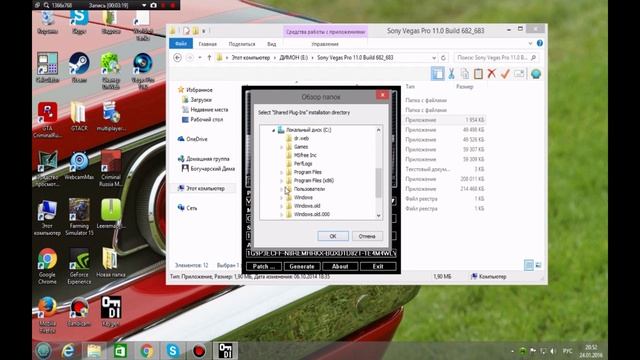640x360 pixels.
Task: Open WebcamMax desktop shortcut
Action: click(x=79, y=166)
